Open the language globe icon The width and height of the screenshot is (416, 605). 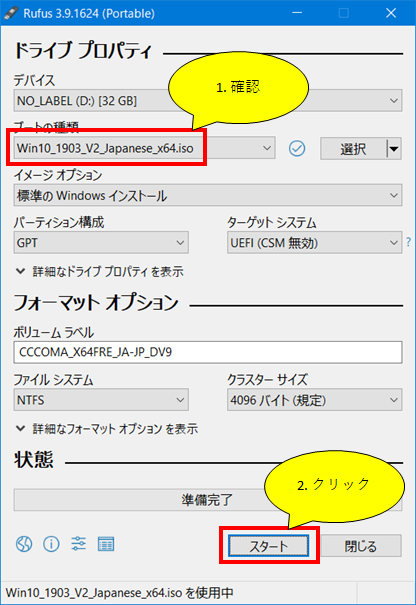[24, 544]
